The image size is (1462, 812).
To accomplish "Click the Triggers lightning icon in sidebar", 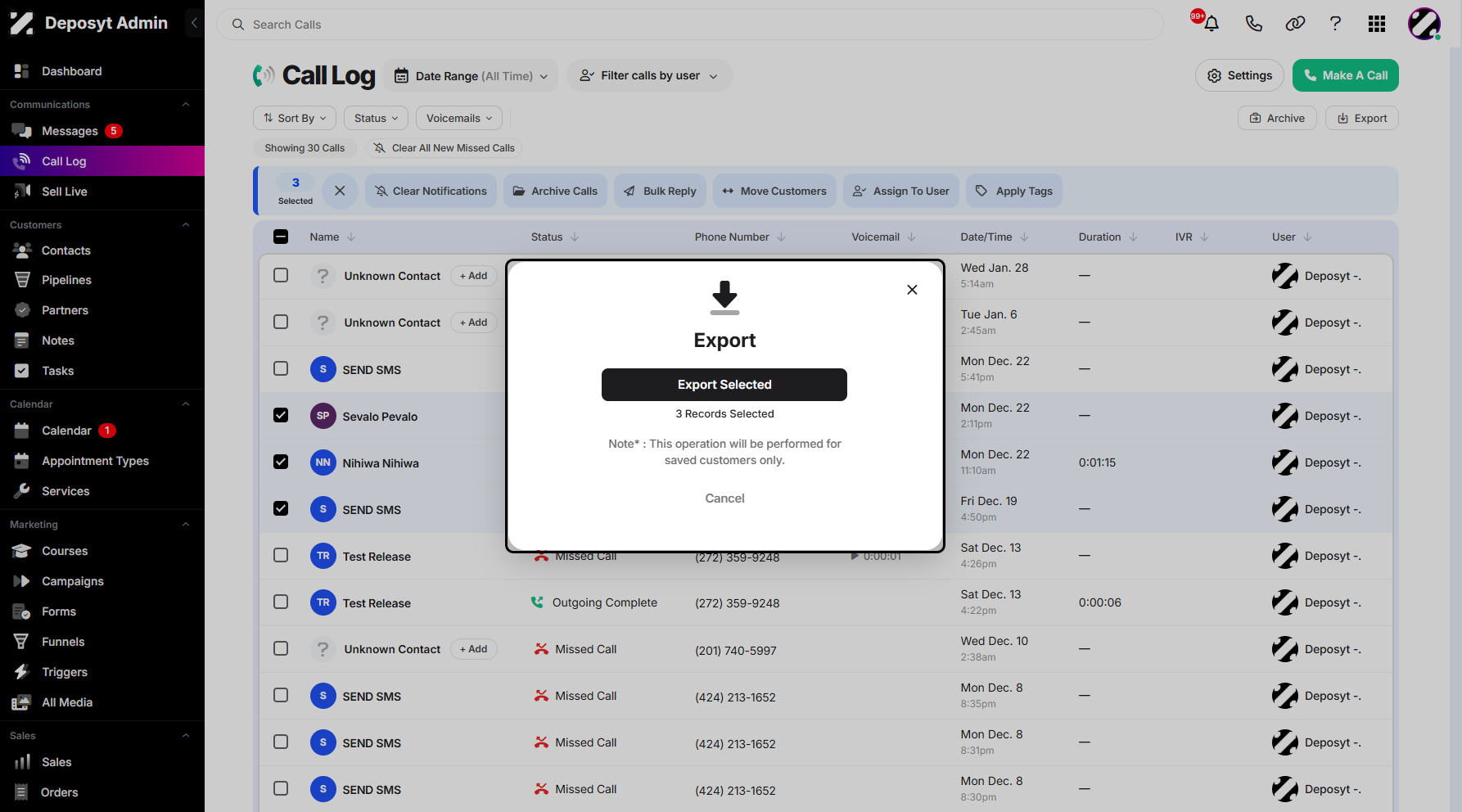I will coord(22,672).
